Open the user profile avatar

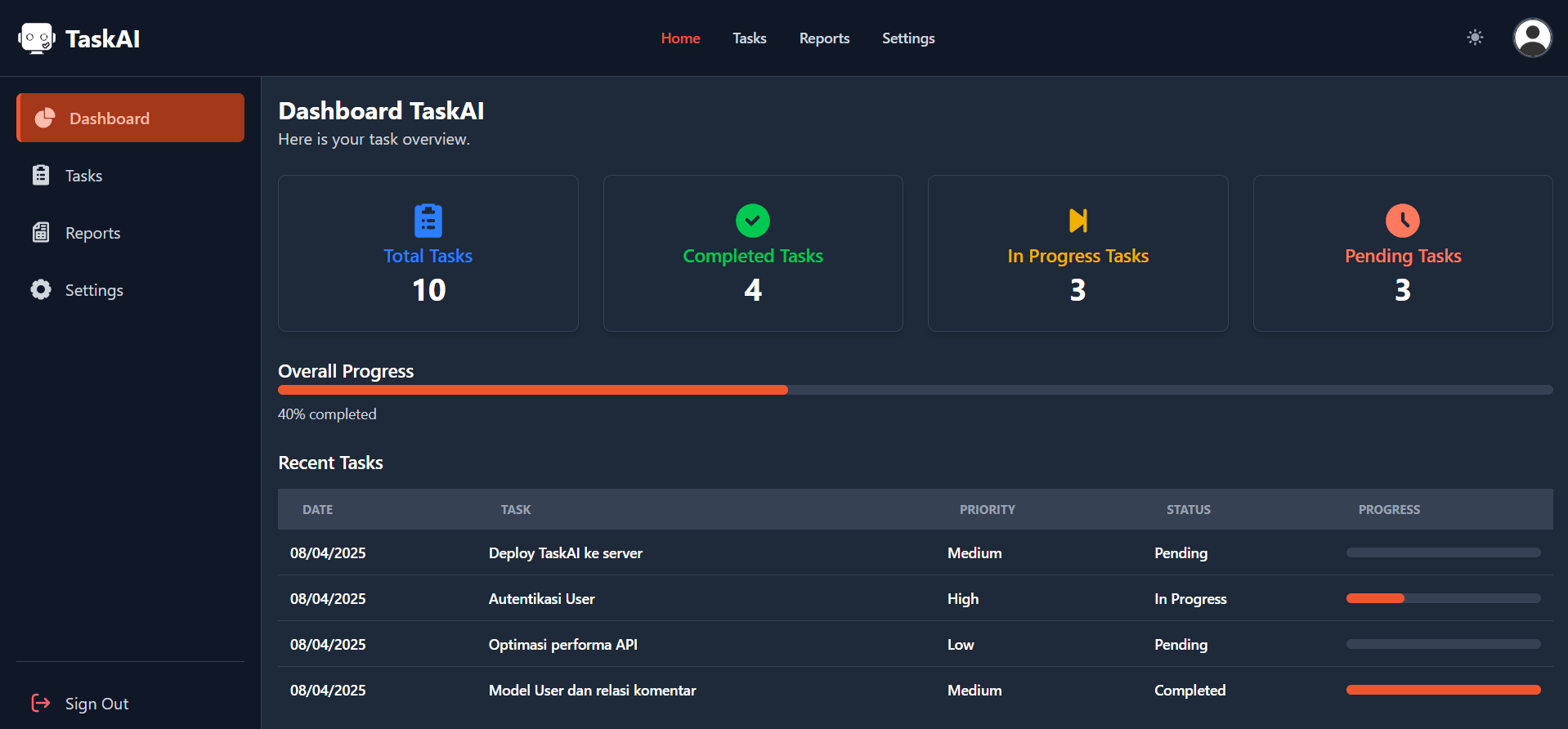pos(1532,38)
